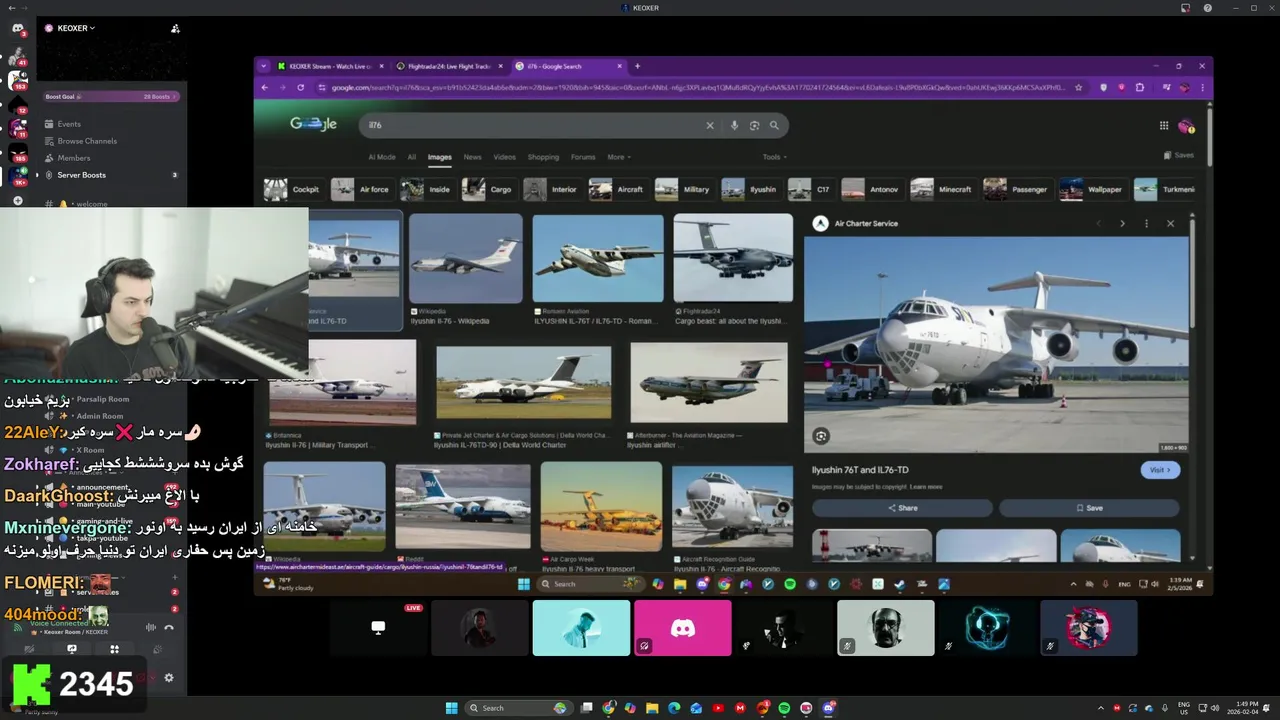Open preview panel three-dot more options

tap(1146, 224)
